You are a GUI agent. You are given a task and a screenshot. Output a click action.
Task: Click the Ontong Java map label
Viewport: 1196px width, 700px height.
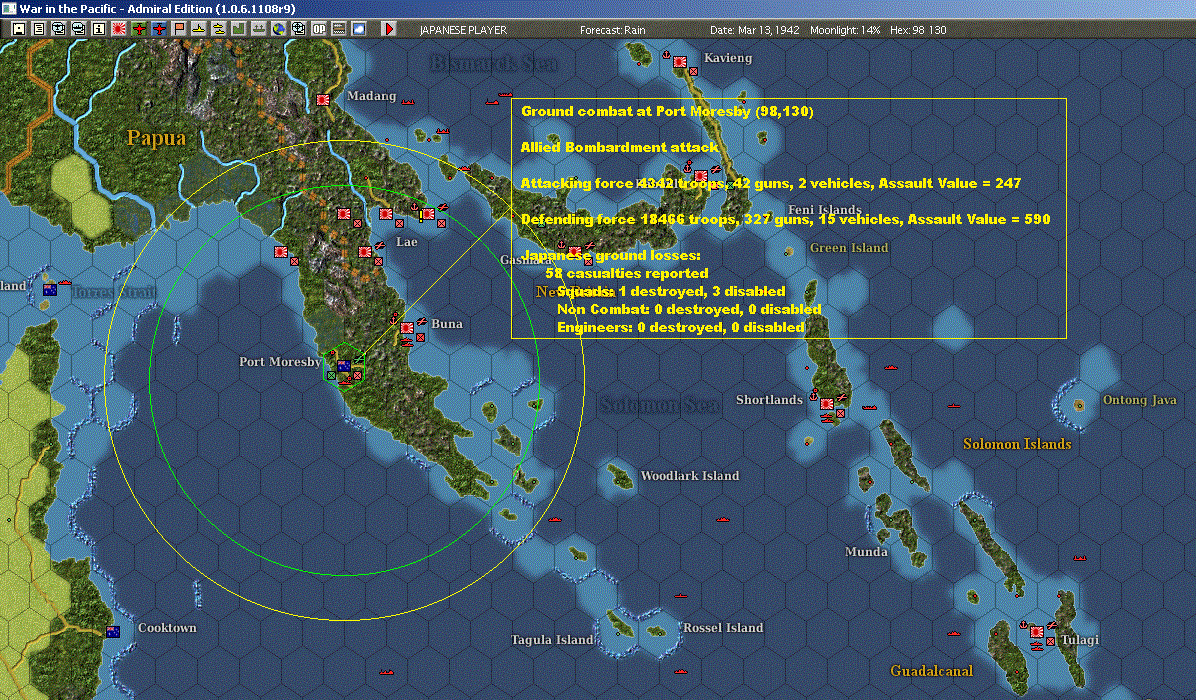(1140, 400)
